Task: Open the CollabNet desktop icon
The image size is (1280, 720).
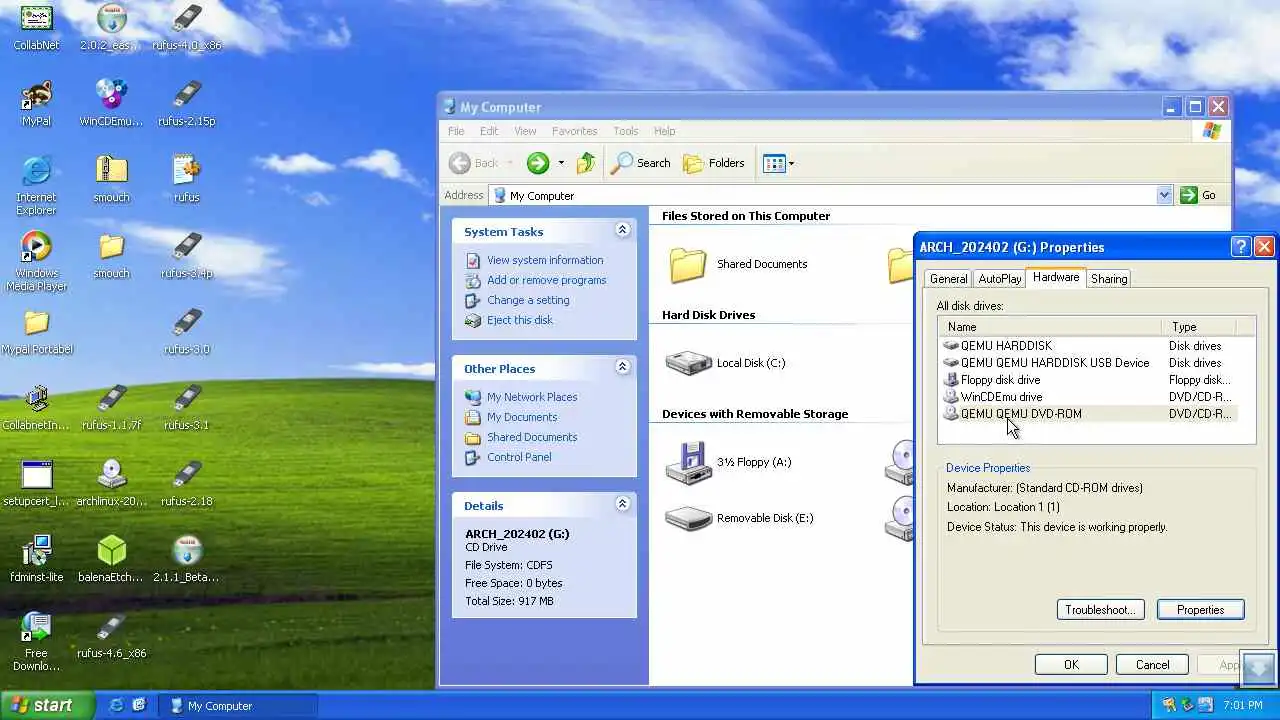Action: pyautogui.click(x=36, y=27)
